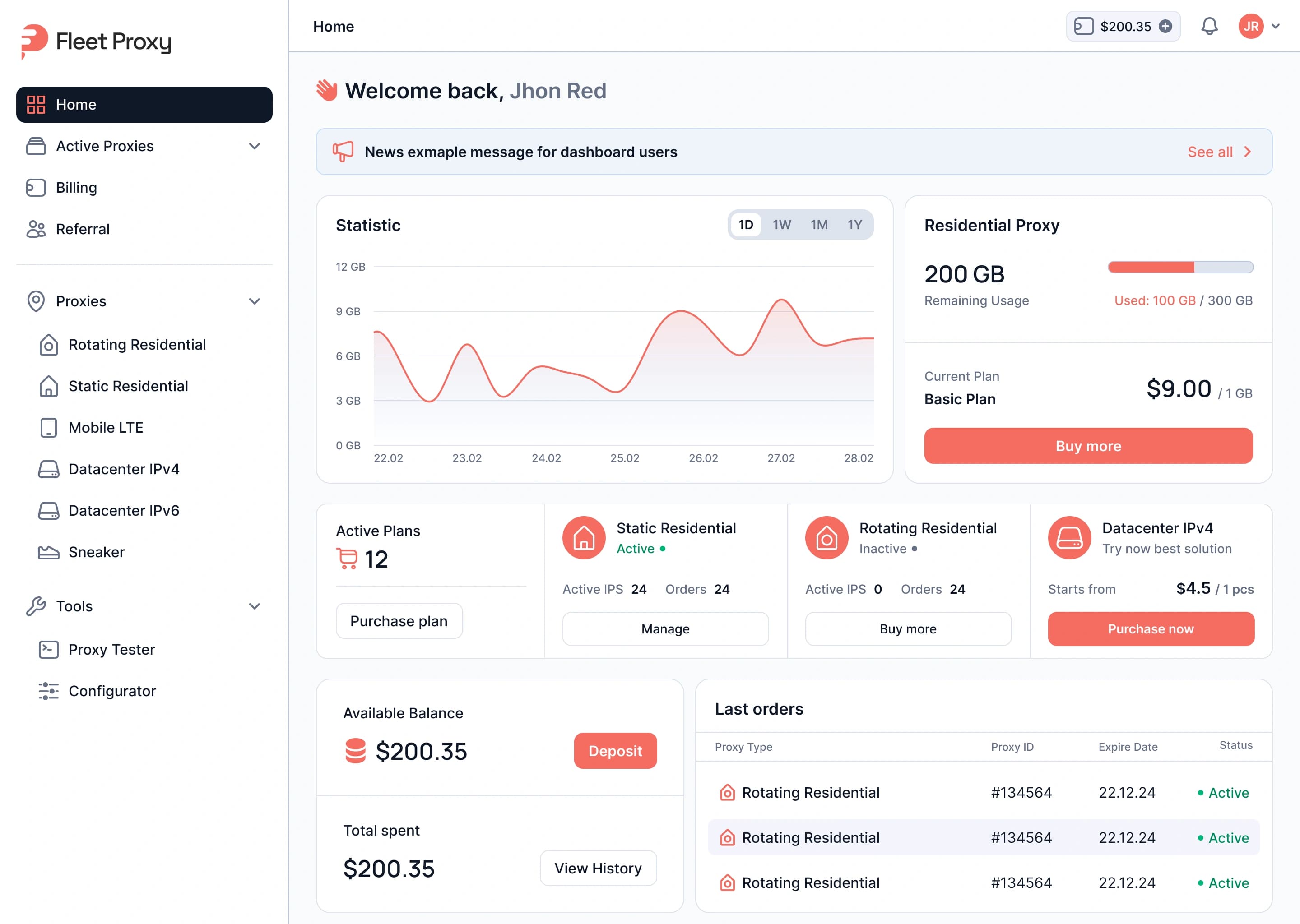
Task: Go to Proxy Tester in sidebar
Action: (111, 649)
